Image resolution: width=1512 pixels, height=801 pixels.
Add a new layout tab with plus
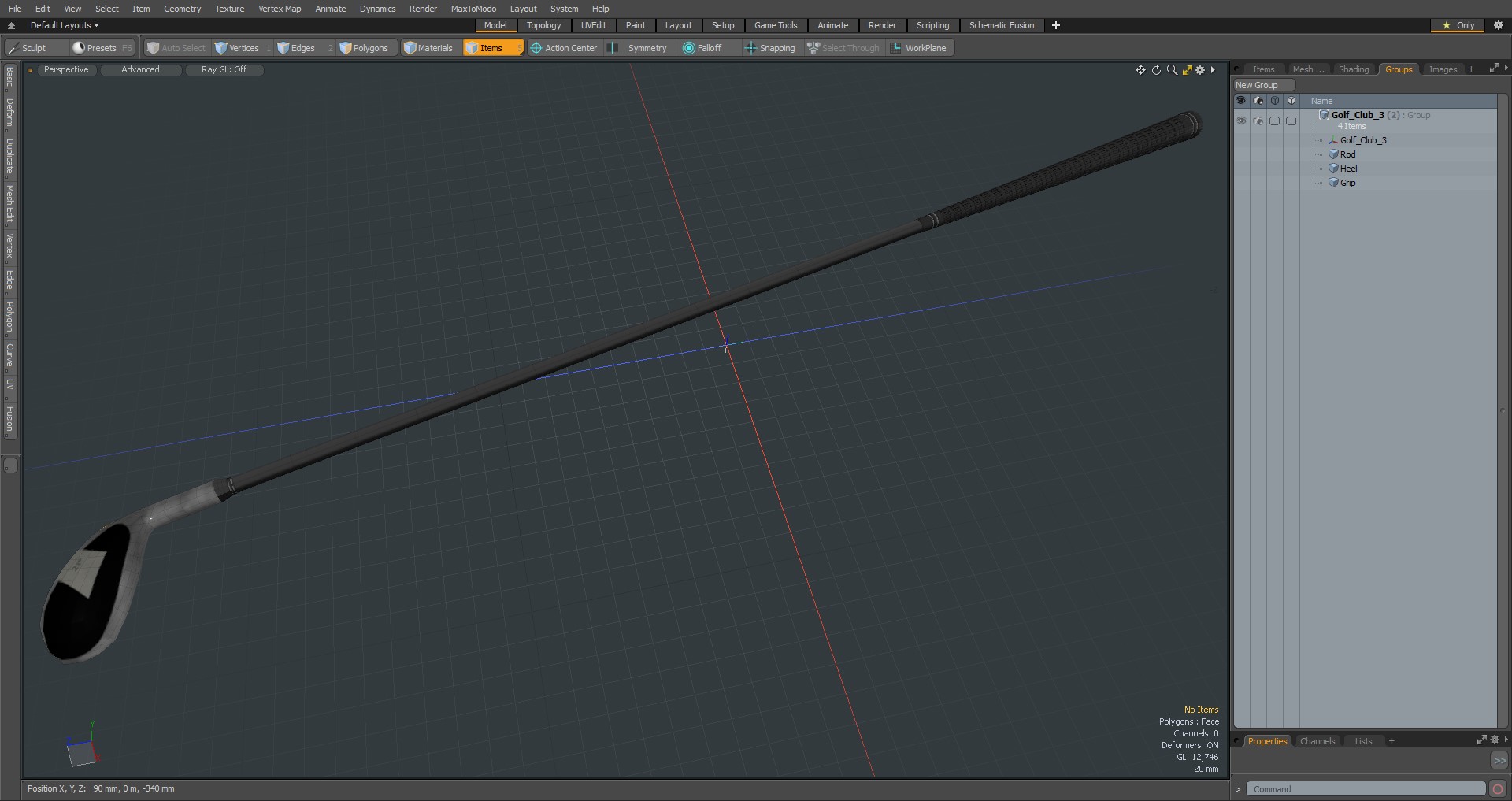point(1056,25)
